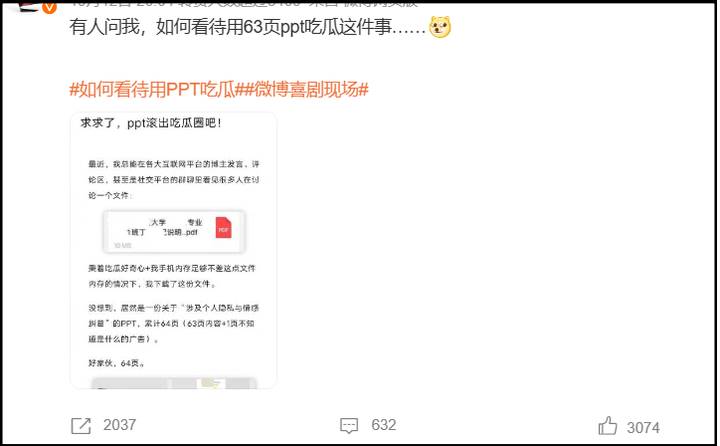Click the repost share icon

click(81, 426)
